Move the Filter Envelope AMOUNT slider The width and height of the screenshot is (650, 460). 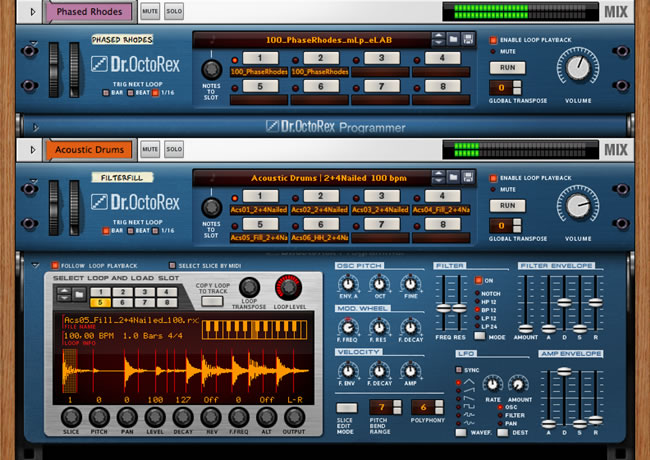tap(526, 329)
